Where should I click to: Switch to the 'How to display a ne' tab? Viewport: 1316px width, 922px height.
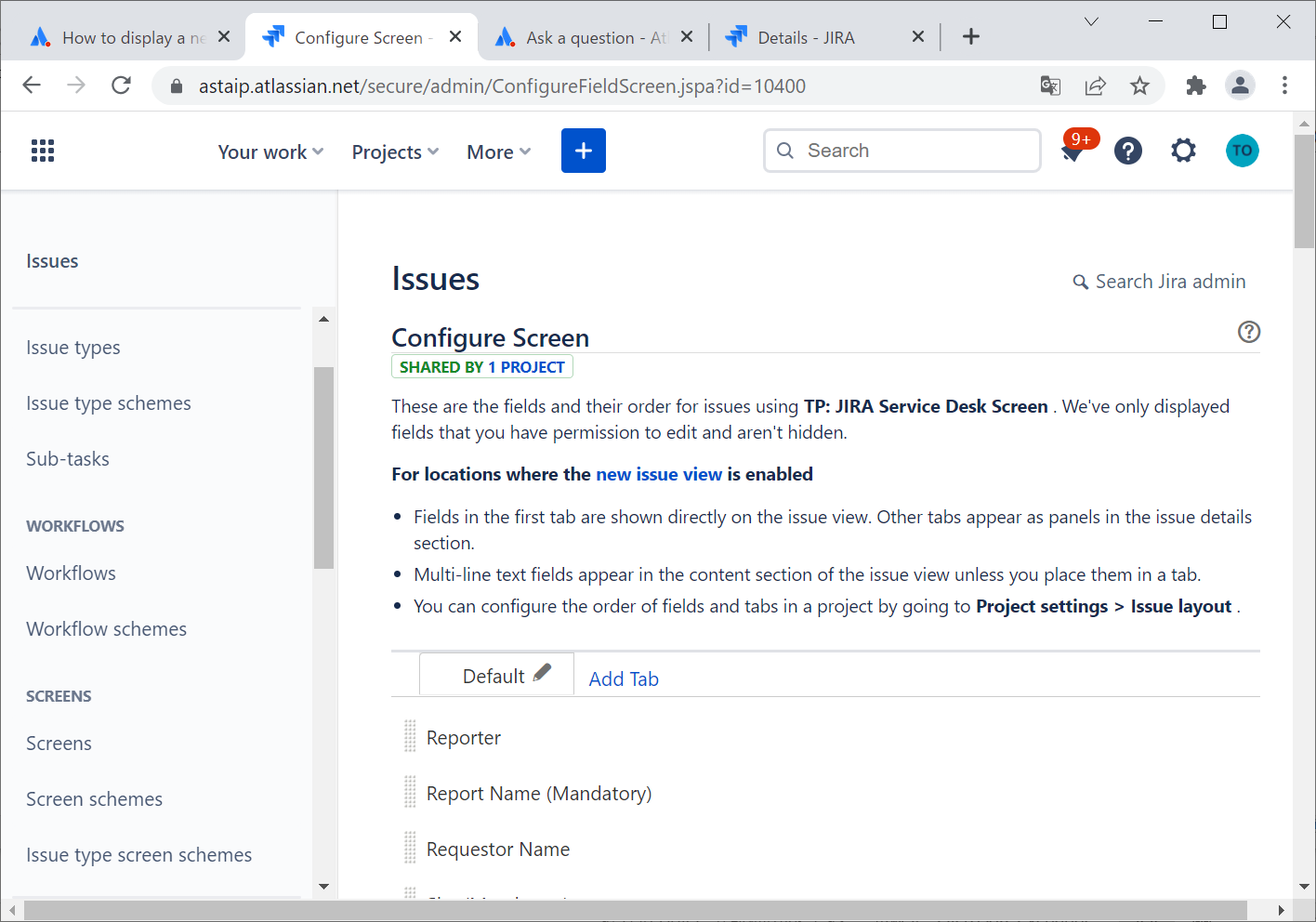point(129,37)
